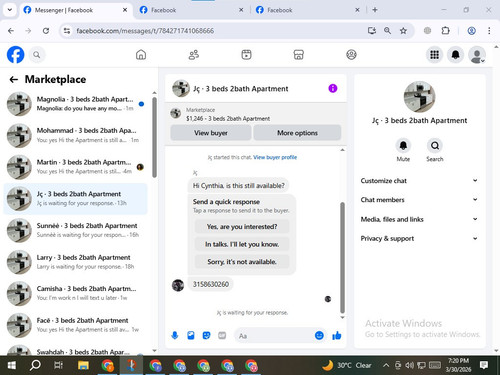
Task: Expand the Customize chat section
Action: [x=419, y=181]
